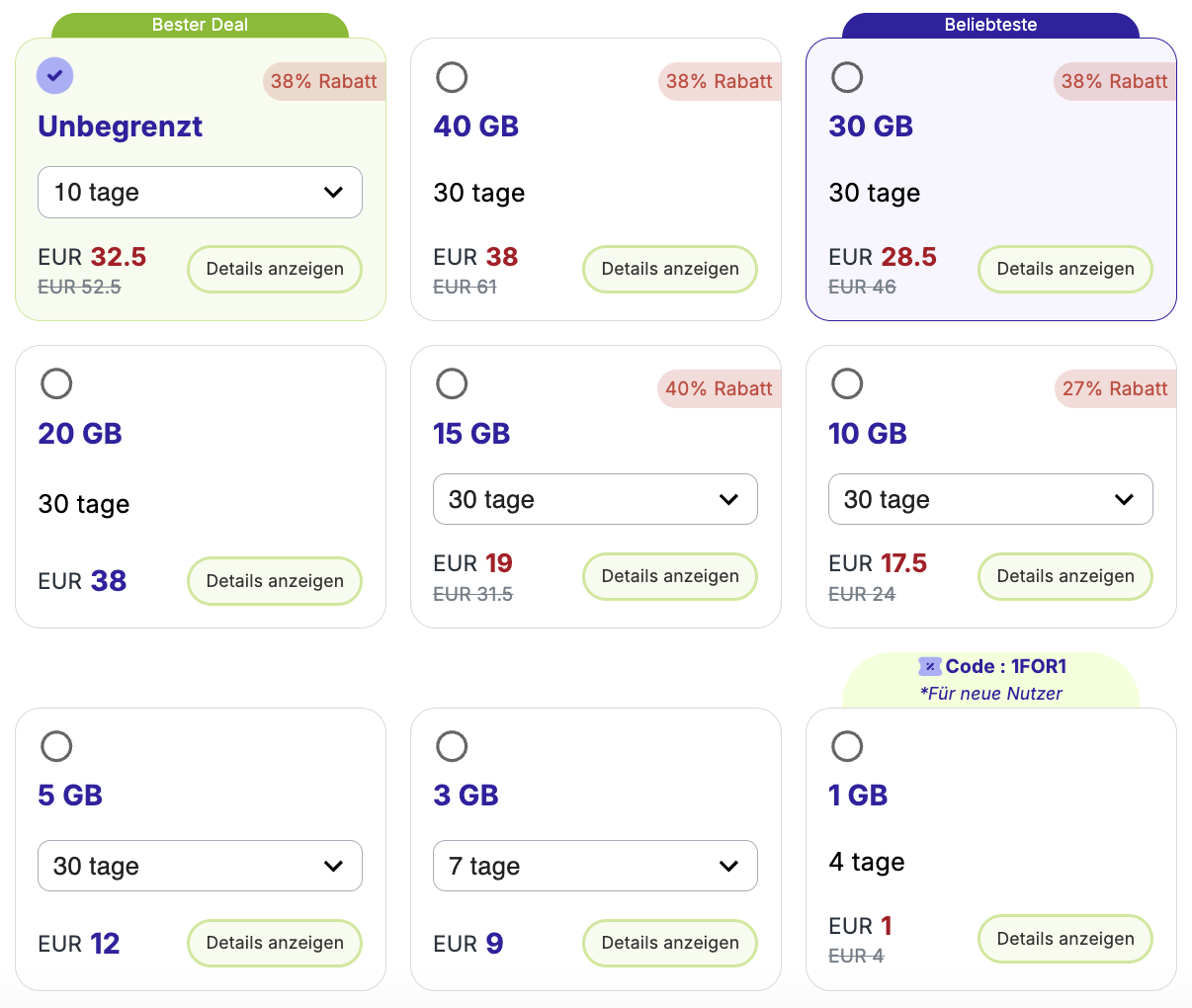Screen dimensions: 1192x1008
Task: Pick the 1 GB plan radio button
Action: click(x=847, y=746)
